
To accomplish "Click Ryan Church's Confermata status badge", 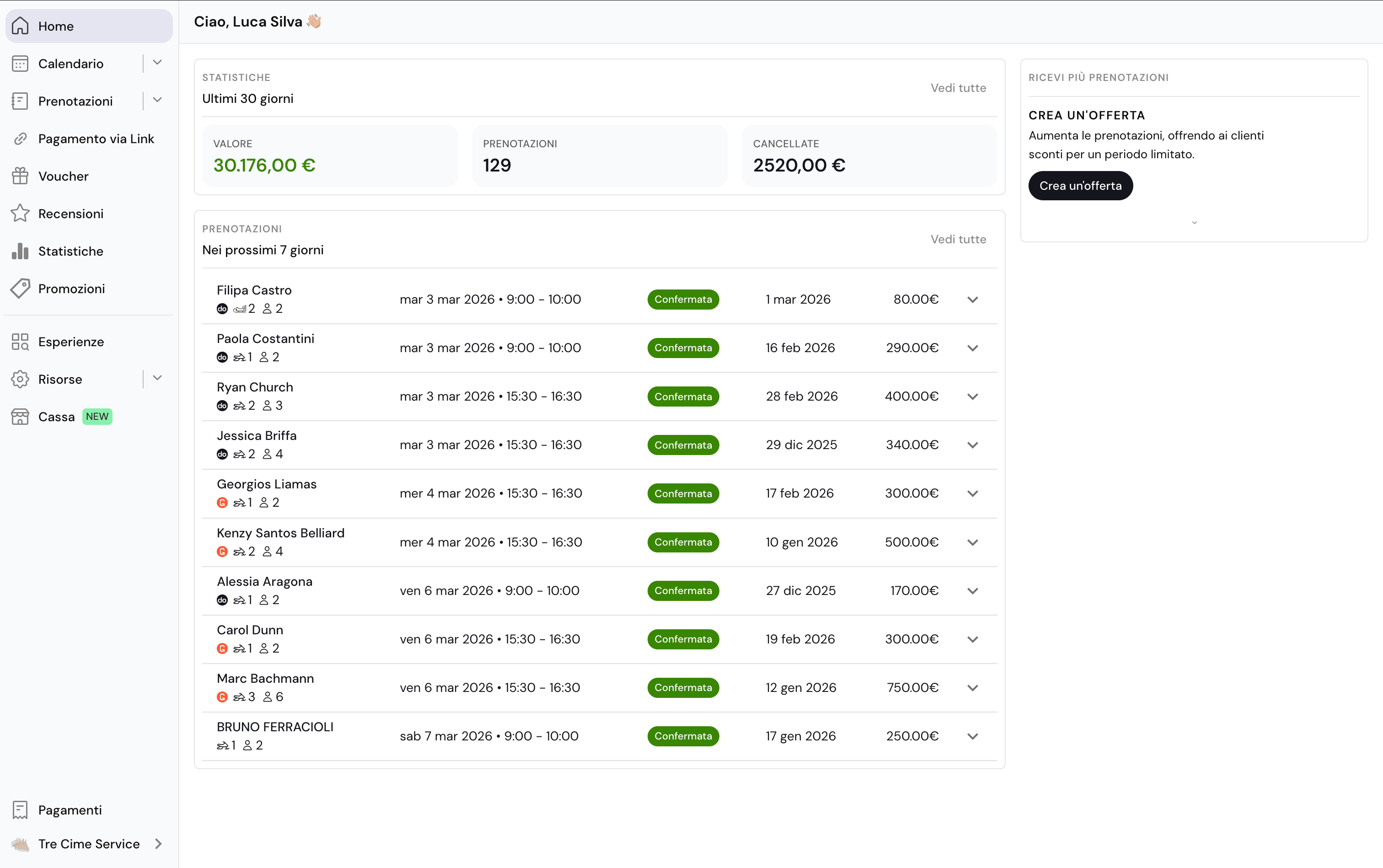I will pos(683,396).
